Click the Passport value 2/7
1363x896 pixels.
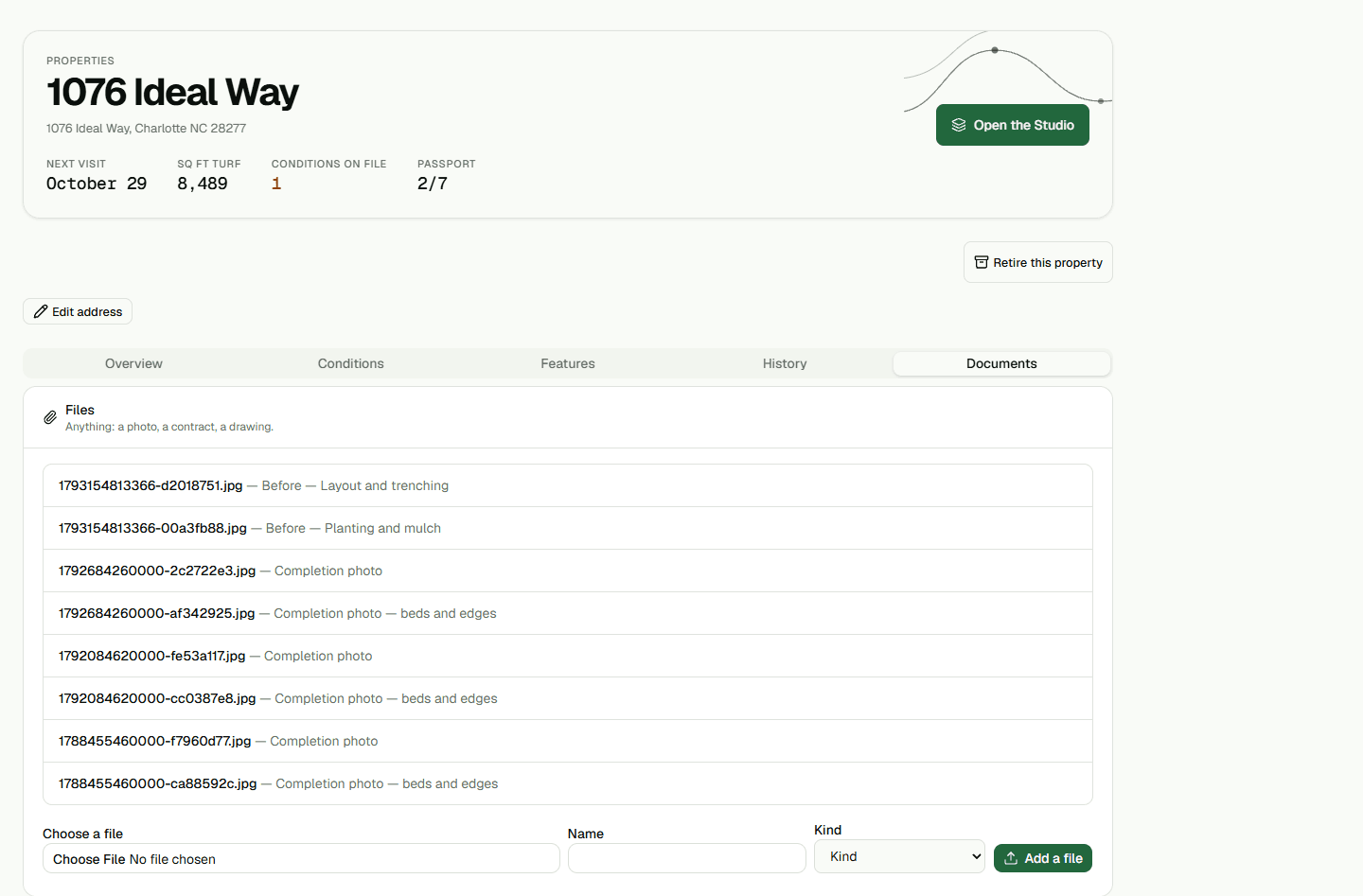[433, 184]
